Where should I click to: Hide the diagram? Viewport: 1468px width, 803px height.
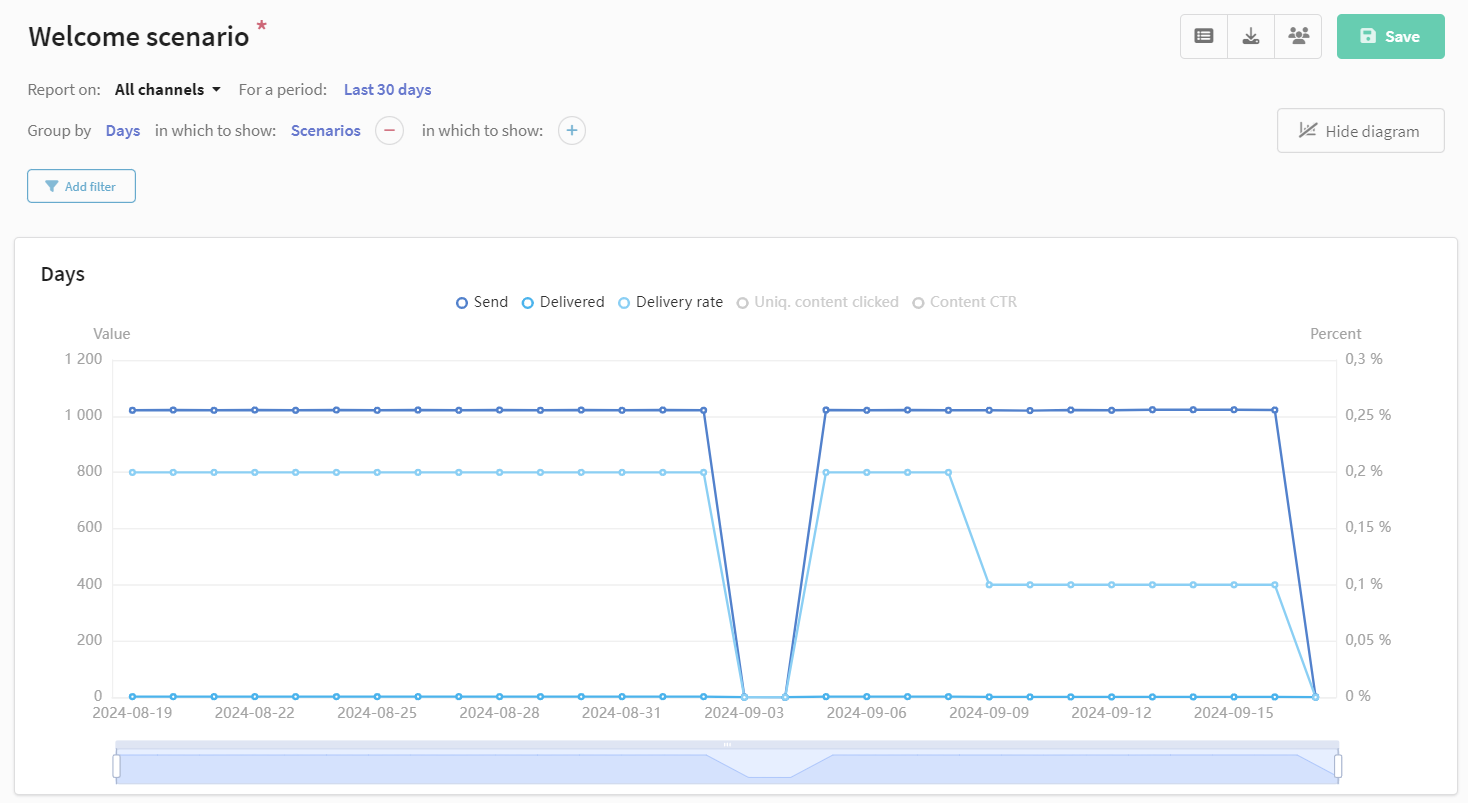click(x=1360, y=130)
